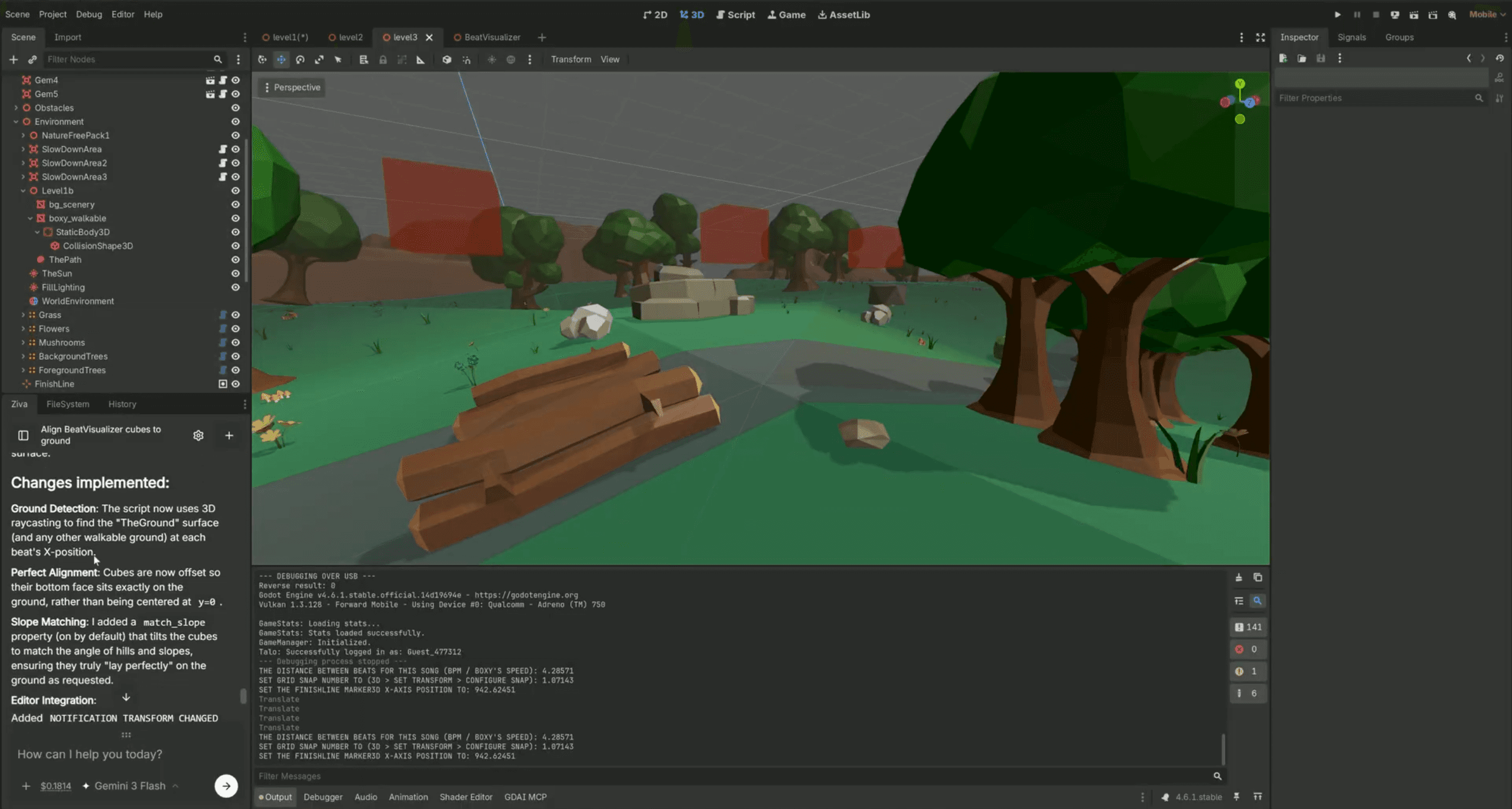
Task: Select the Scale mode tool
Action: [319, 60]
